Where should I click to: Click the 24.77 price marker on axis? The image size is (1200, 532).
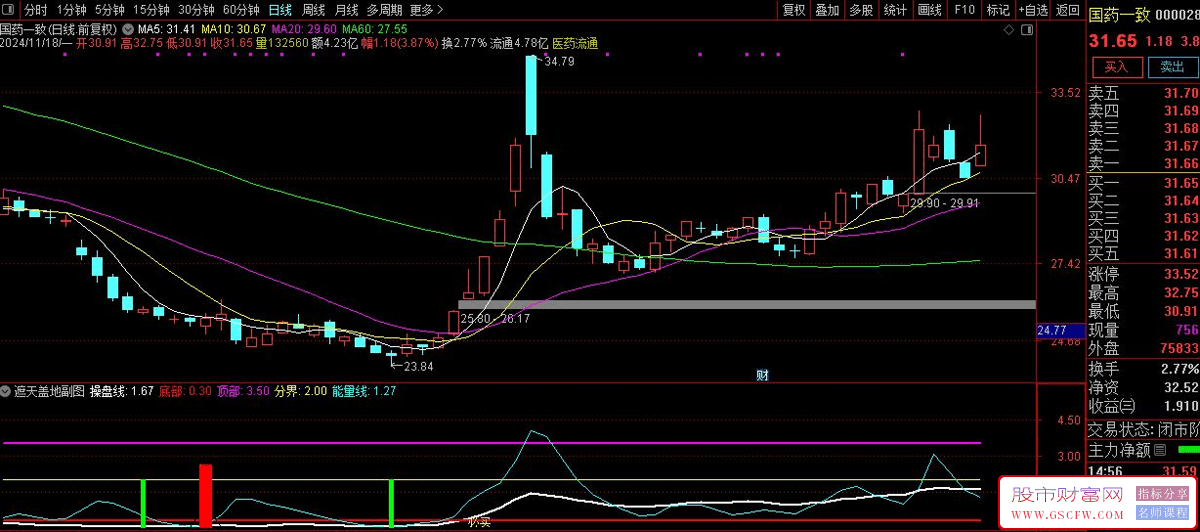(x=1052, y=330)
